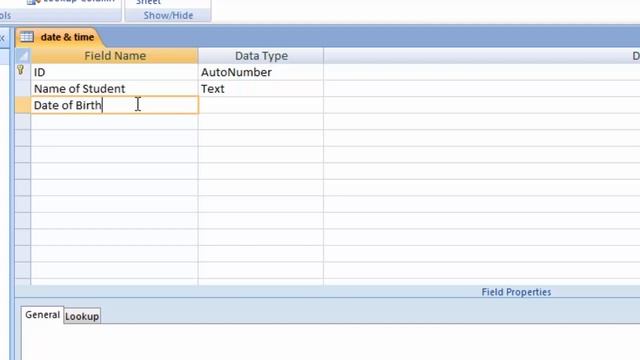Click the empty Data Type cell for Date of Birth
The width and height of the screenshot is (640, 360).
(x=261, y=105)
